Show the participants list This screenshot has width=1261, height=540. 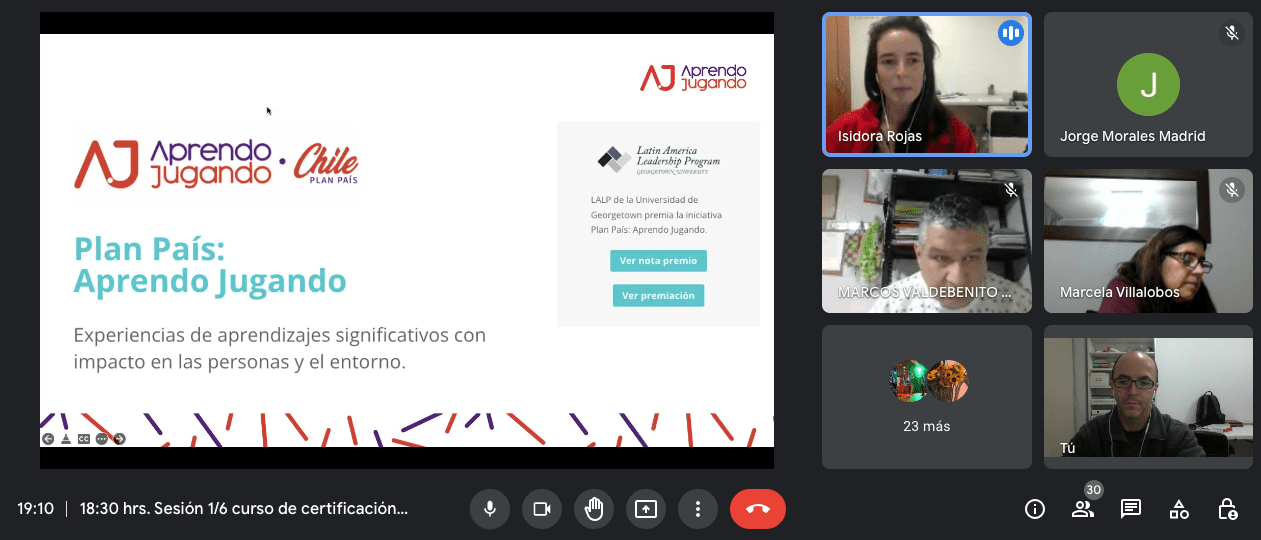point(1083,509)
